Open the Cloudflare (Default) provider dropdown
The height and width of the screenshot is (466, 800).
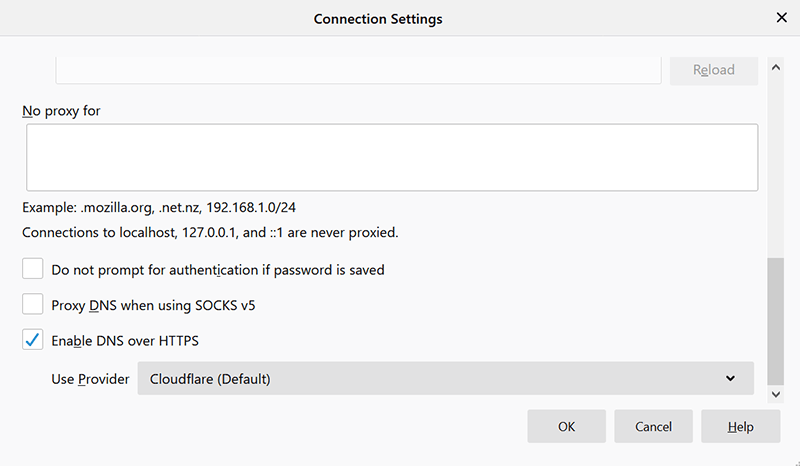[445, 379]
